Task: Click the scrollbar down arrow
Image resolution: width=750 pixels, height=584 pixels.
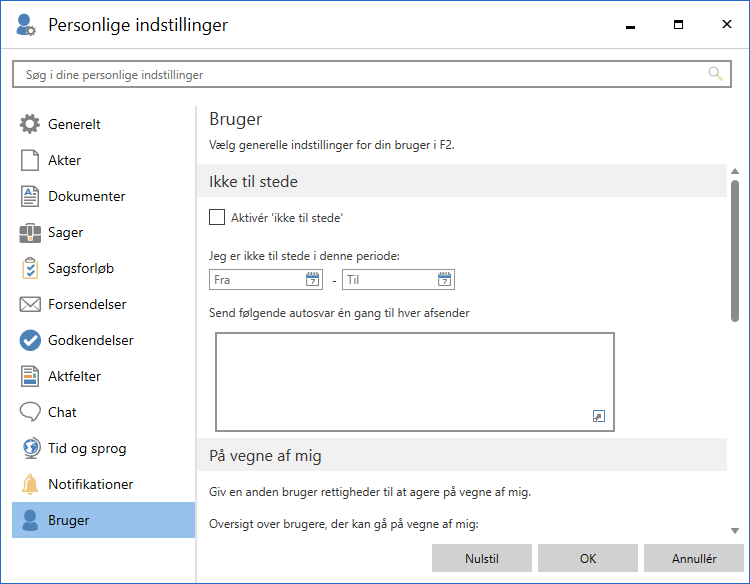Action: pyautogui.click(x=735, y=531)
